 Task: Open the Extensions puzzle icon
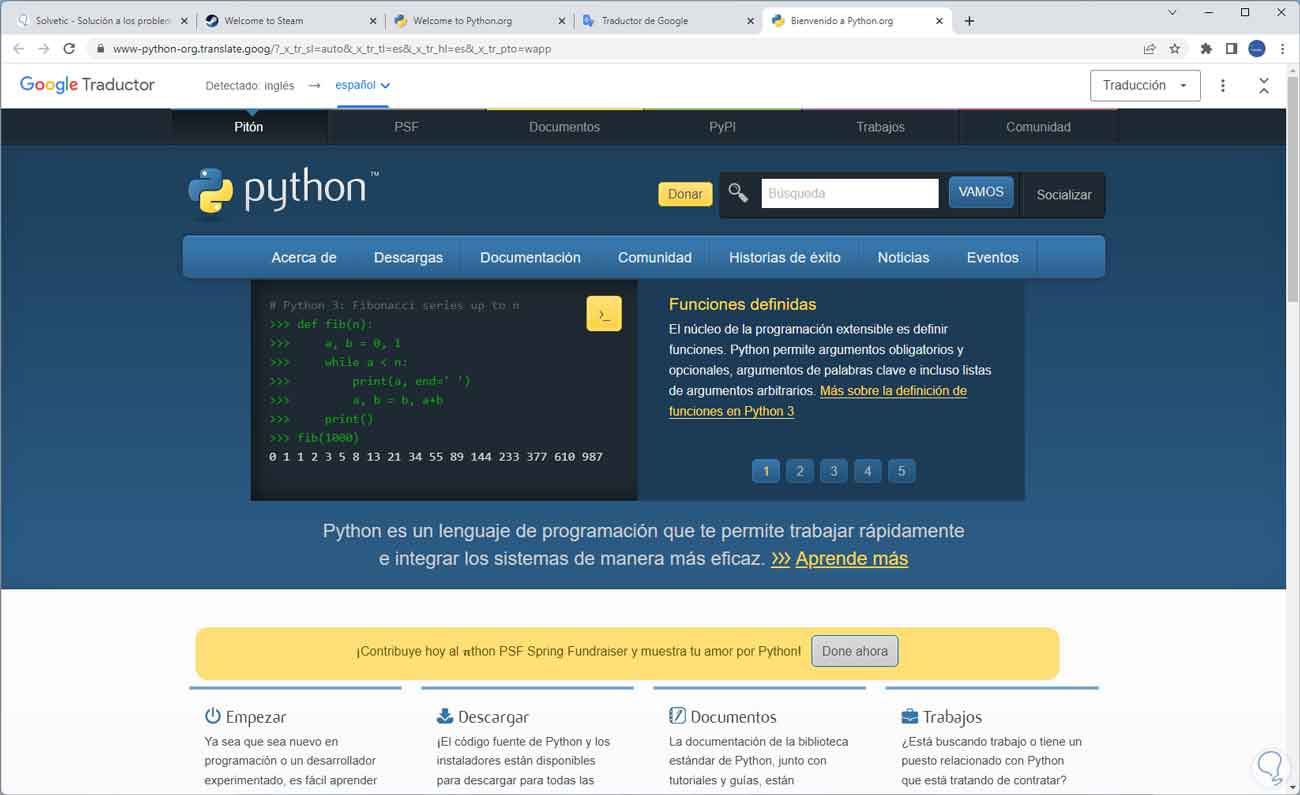pos(1206,48)
